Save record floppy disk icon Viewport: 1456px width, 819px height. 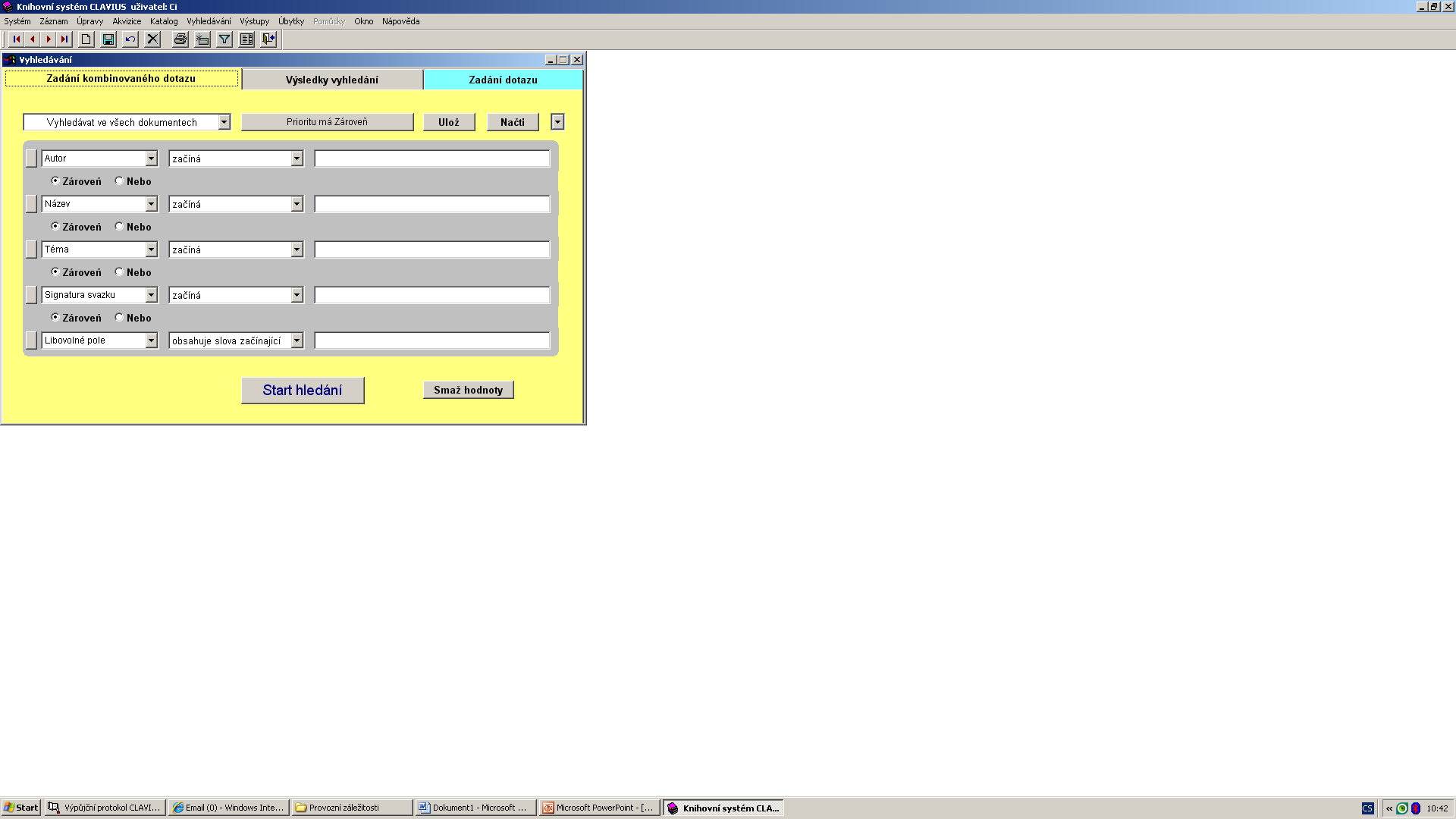click(108, 39)
